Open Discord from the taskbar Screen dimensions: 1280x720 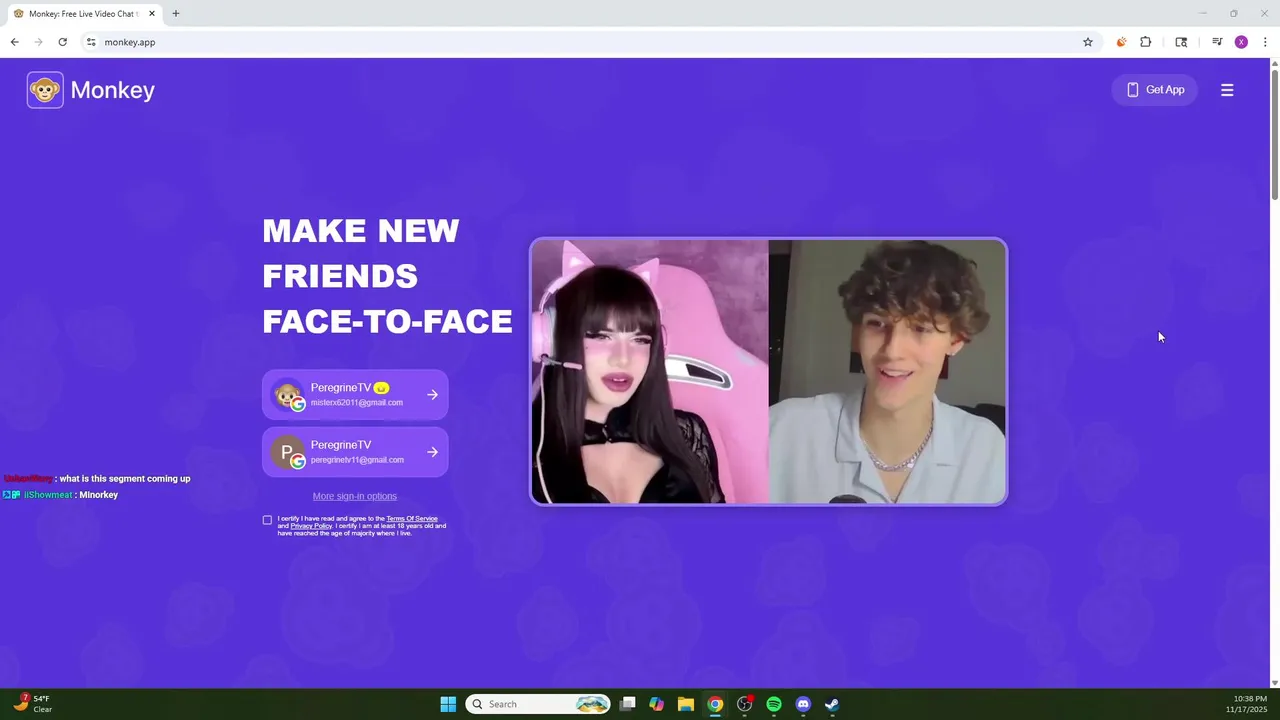803,704
